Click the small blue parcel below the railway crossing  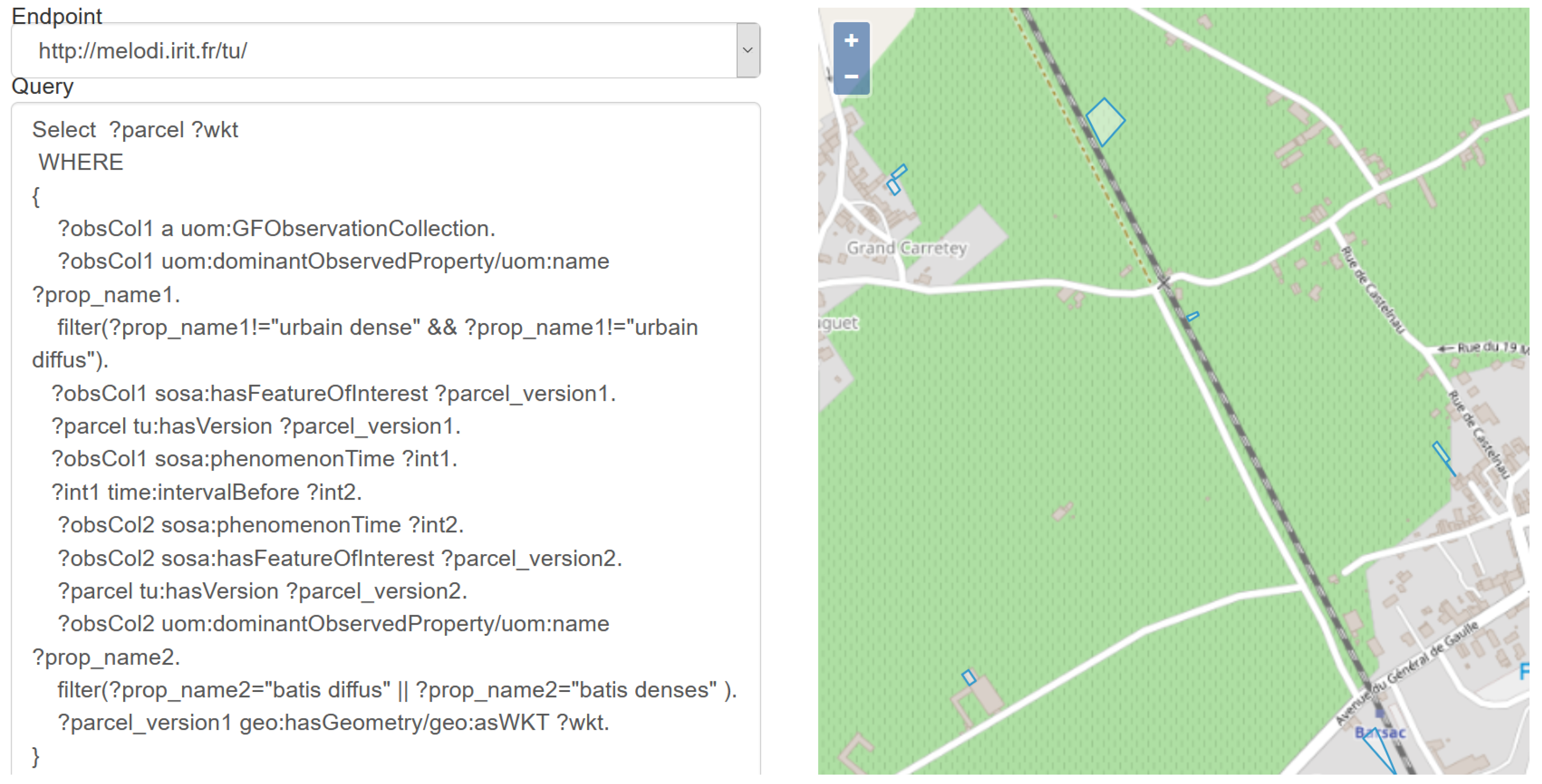tap(1192, 317)
